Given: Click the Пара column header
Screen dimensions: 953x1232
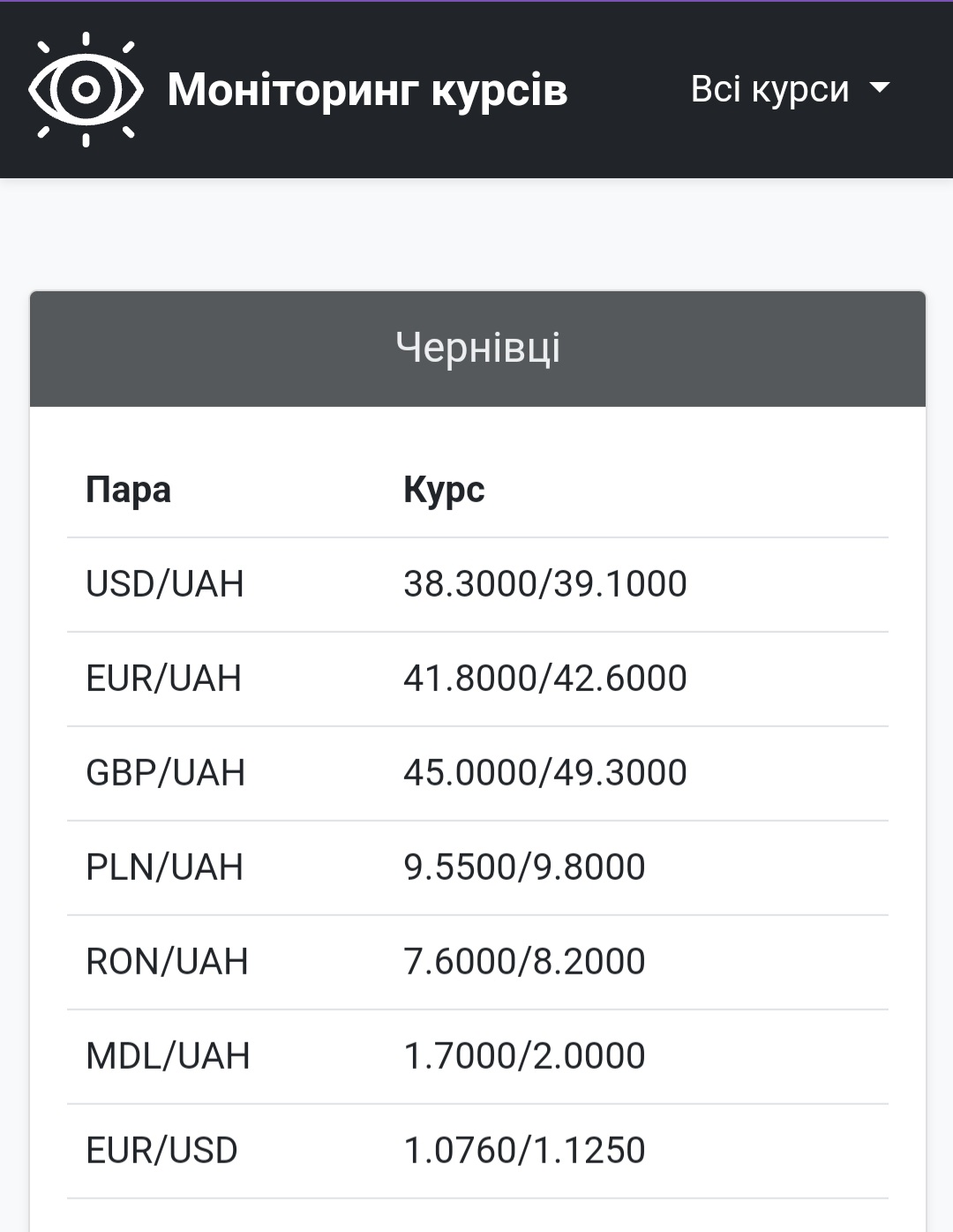Looking at the screenshot, I should [x=128, y=490].
